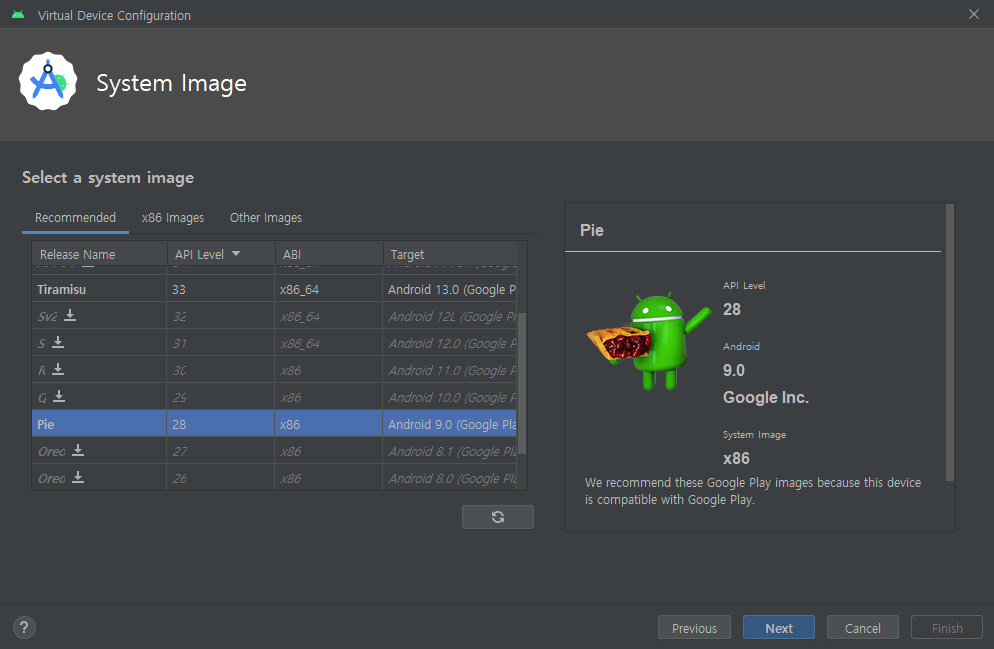This screenshot has height=649, width=994.
Task: Sort table by ABI column header
Action: tap(329, 254)
